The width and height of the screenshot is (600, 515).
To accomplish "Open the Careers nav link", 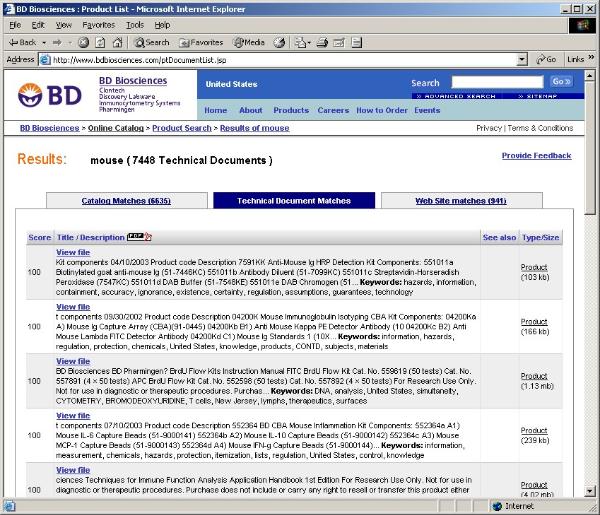I will [333, 110].
